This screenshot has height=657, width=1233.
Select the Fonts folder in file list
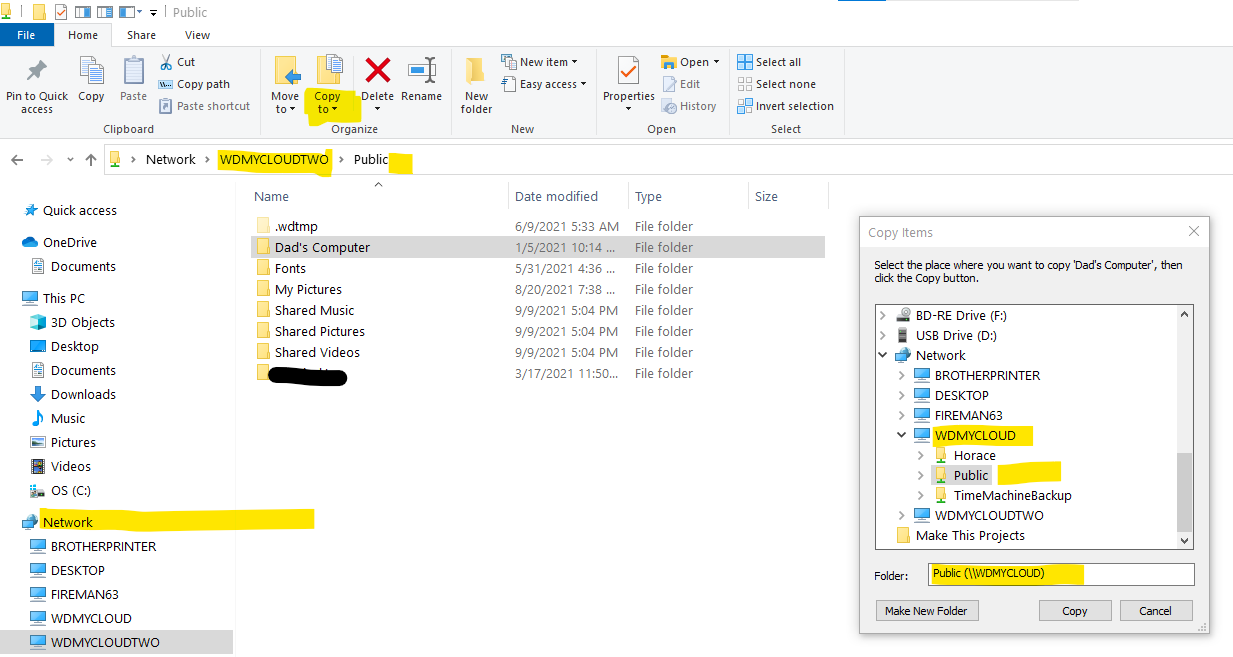pyautogui.click(x=290, y=268)
